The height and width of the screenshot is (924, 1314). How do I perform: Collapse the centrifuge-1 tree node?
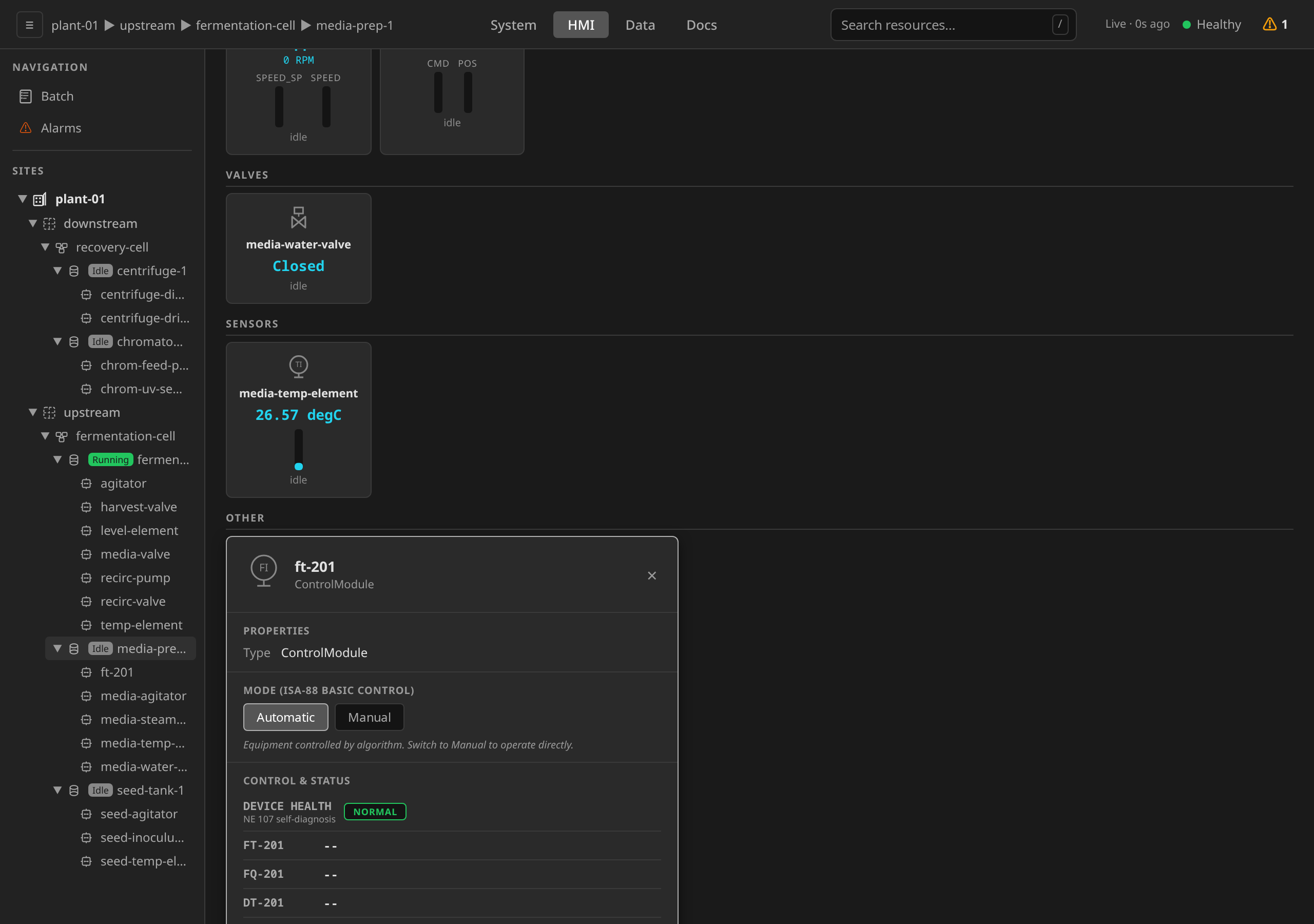[57, 271]
